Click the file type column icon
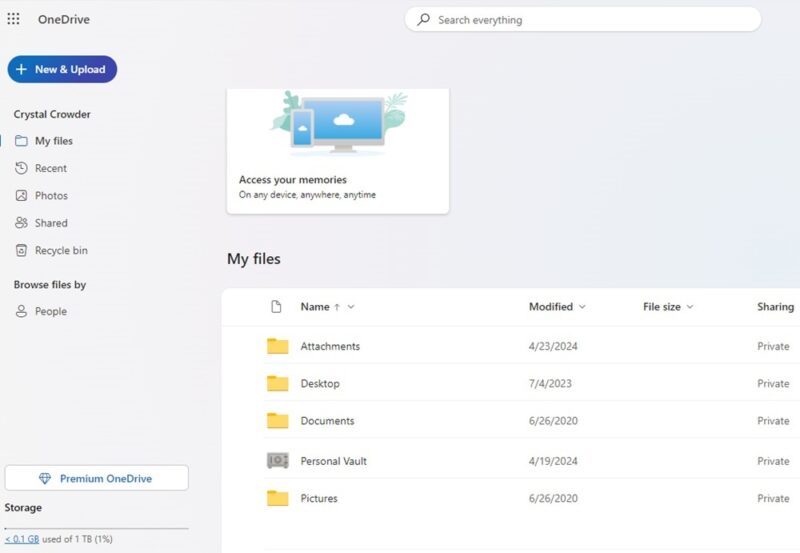Screen dimensions: 800x553 [276, 307]
